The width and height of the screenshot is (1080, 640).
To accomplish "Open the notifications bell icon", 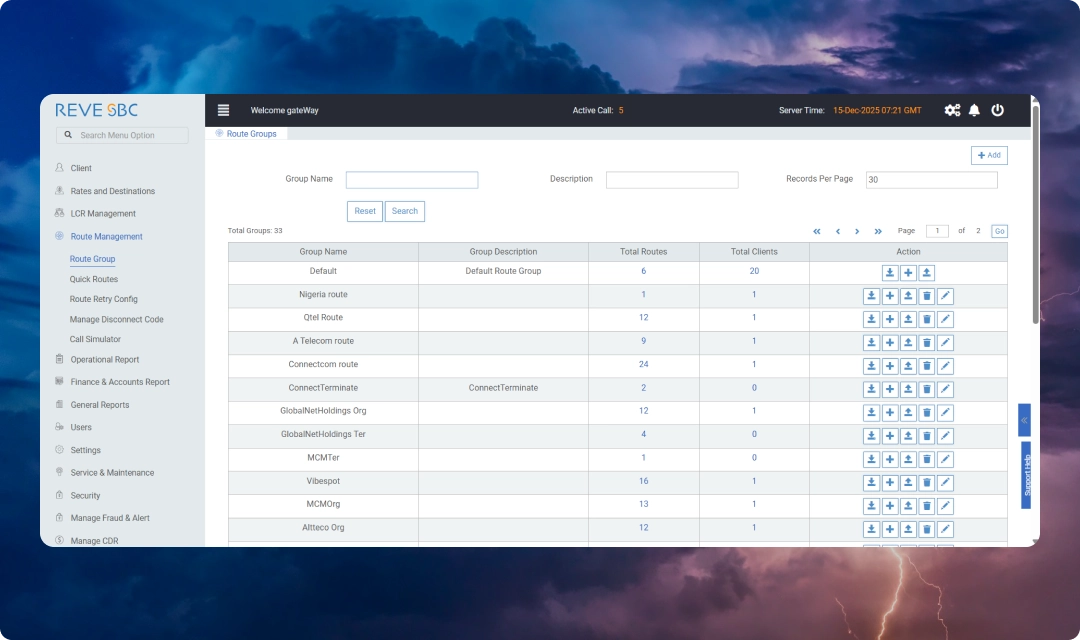I will click(x=974, y=110).
